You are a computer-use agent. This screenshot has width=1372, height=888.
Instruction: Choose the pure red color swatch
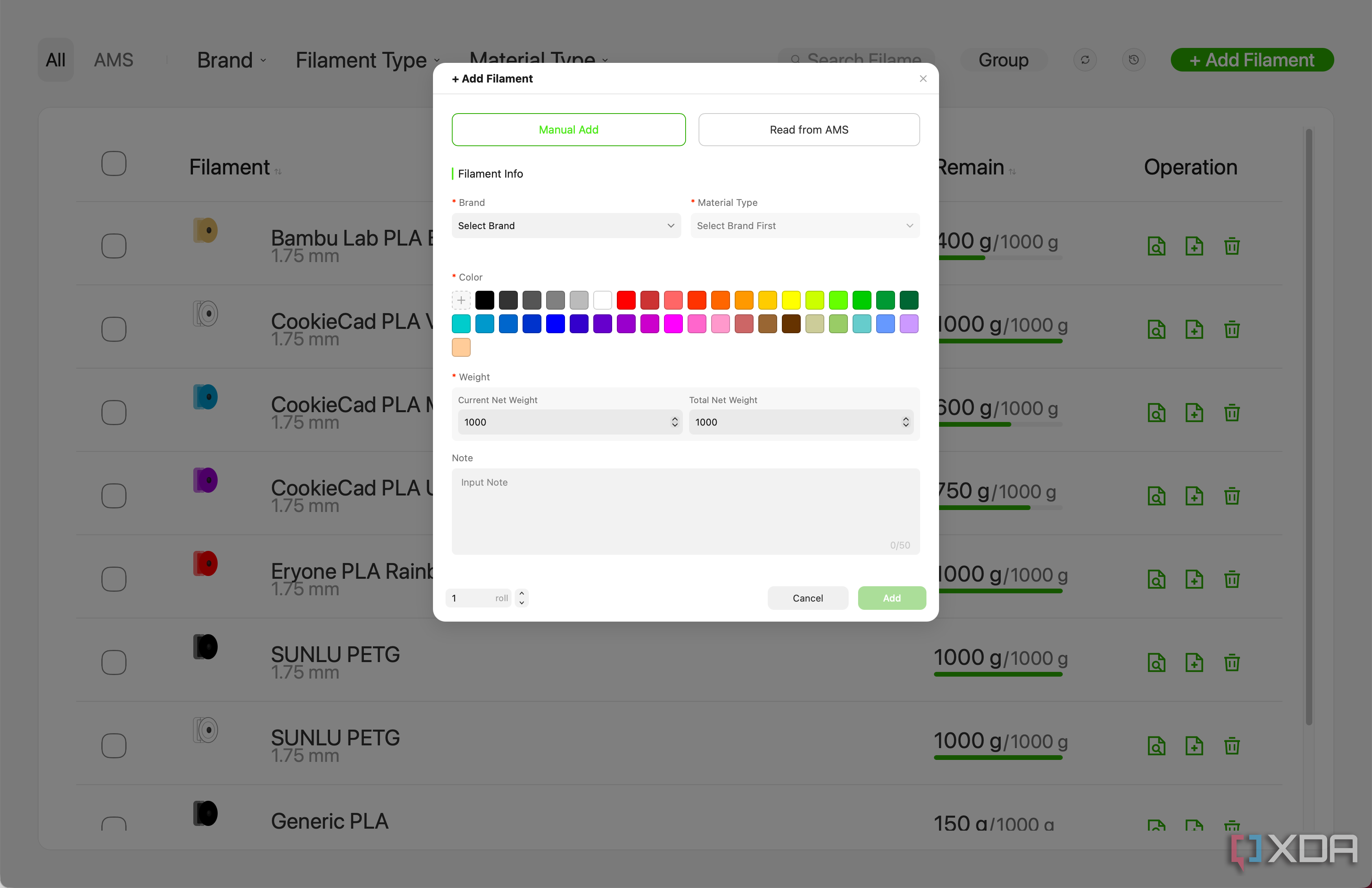(x=626, y=300)
